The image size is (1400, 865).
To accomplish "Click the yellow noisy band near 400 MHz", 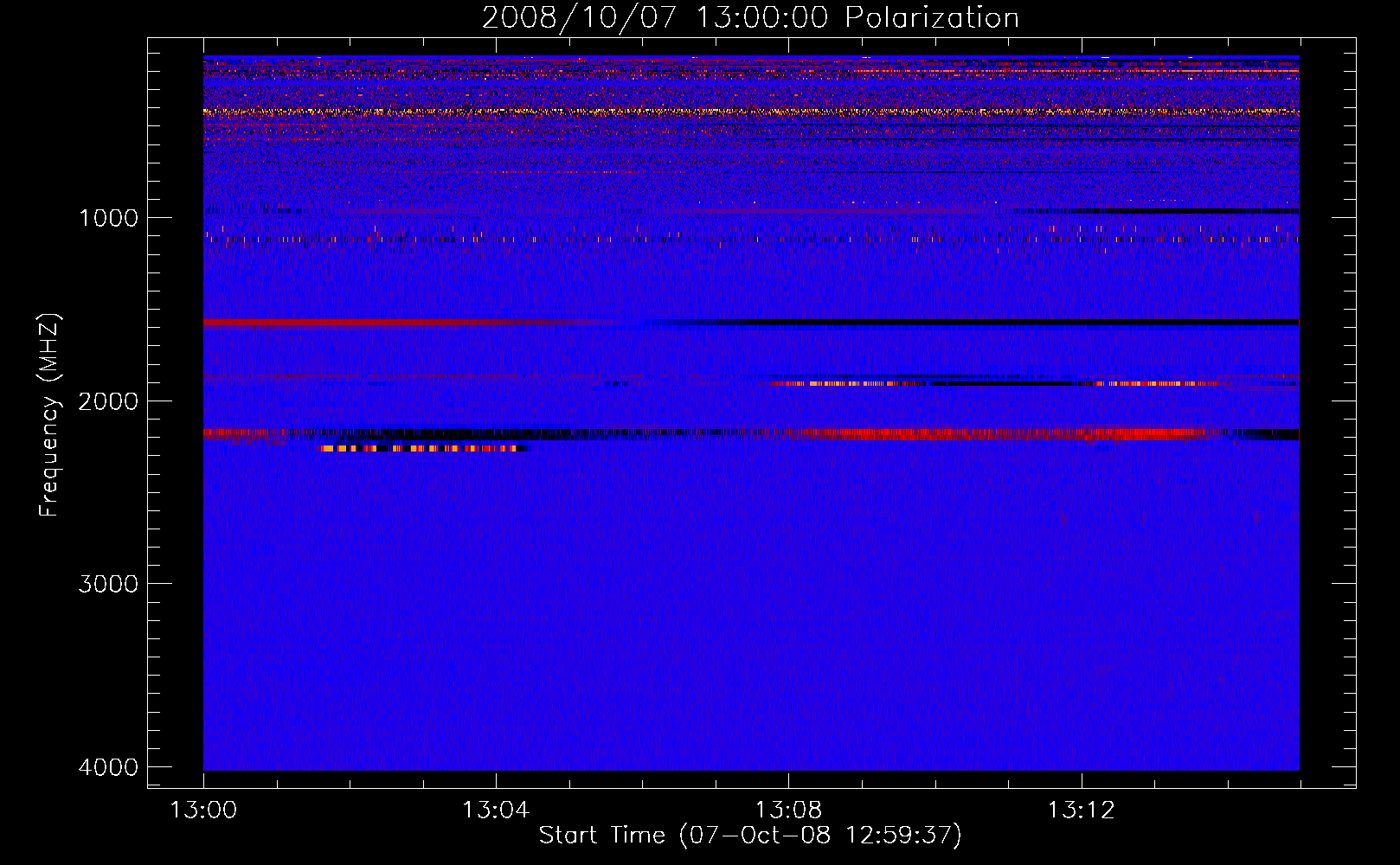I will pos(751,112).
